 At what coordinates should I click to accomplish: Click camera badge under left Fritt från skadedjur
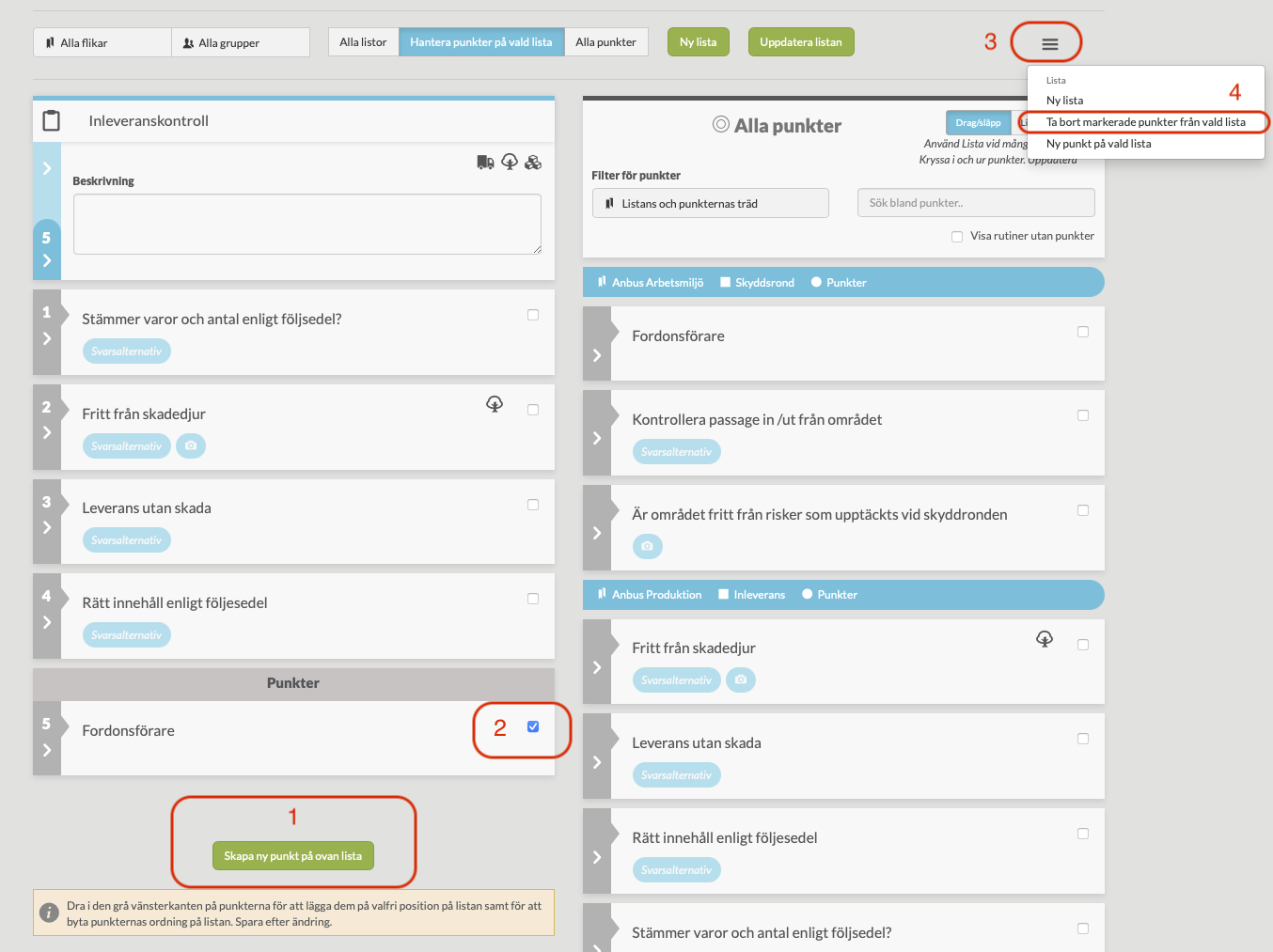(191, 445)
